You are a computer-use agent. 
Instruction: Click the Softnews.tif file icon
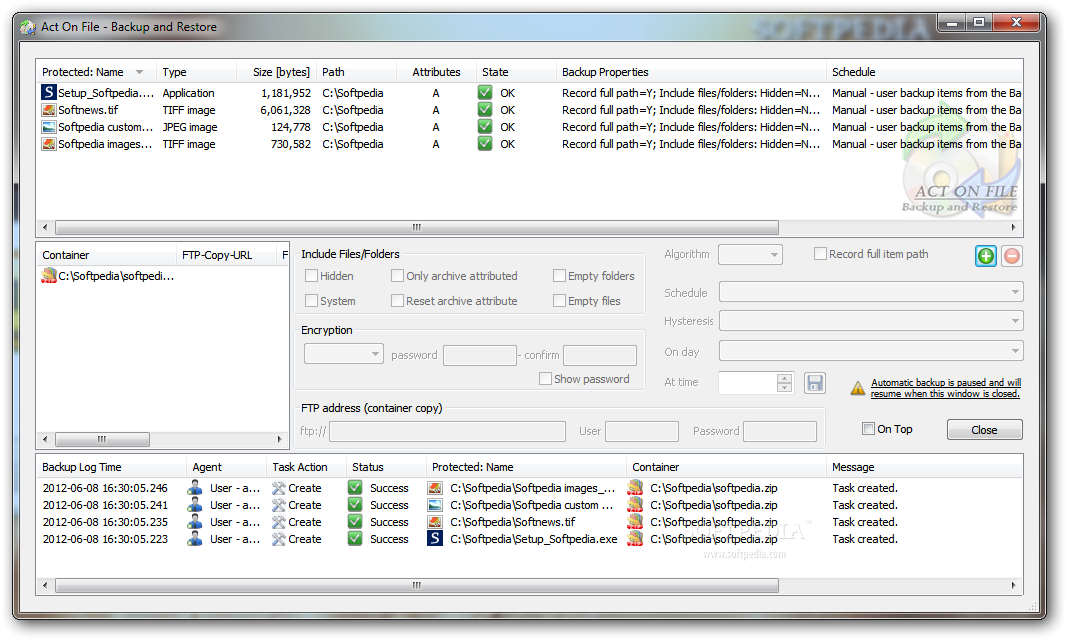click(x=48, y=110)
